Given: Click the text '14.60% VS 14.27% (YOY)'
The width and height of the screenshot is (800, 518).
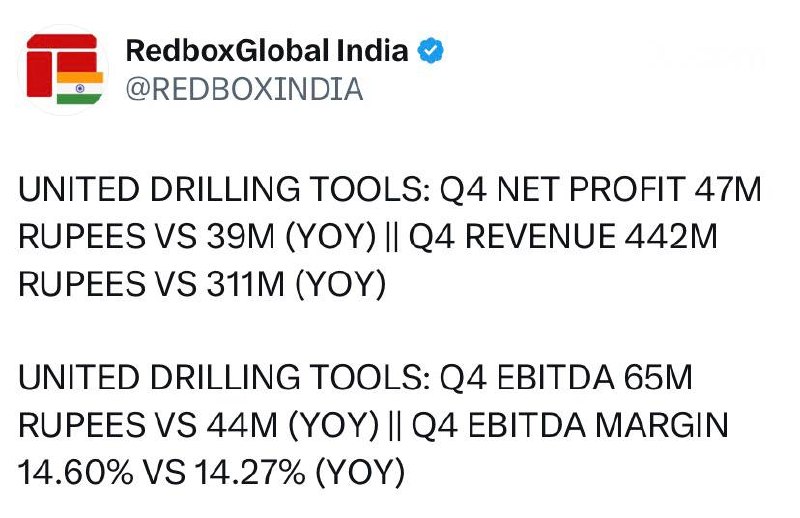Looking at the screenshot, I should 211,472.
